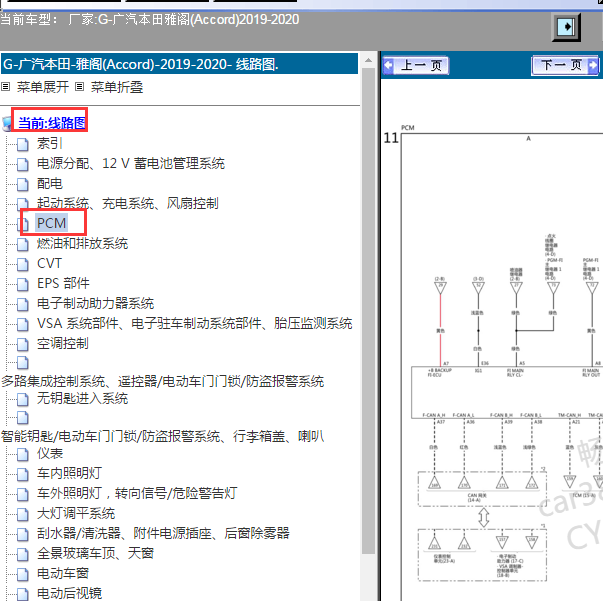Open 全景玻璃车顶、天窗 entry
This screenshot has height=601, width=603.
(x=95, y=553)
